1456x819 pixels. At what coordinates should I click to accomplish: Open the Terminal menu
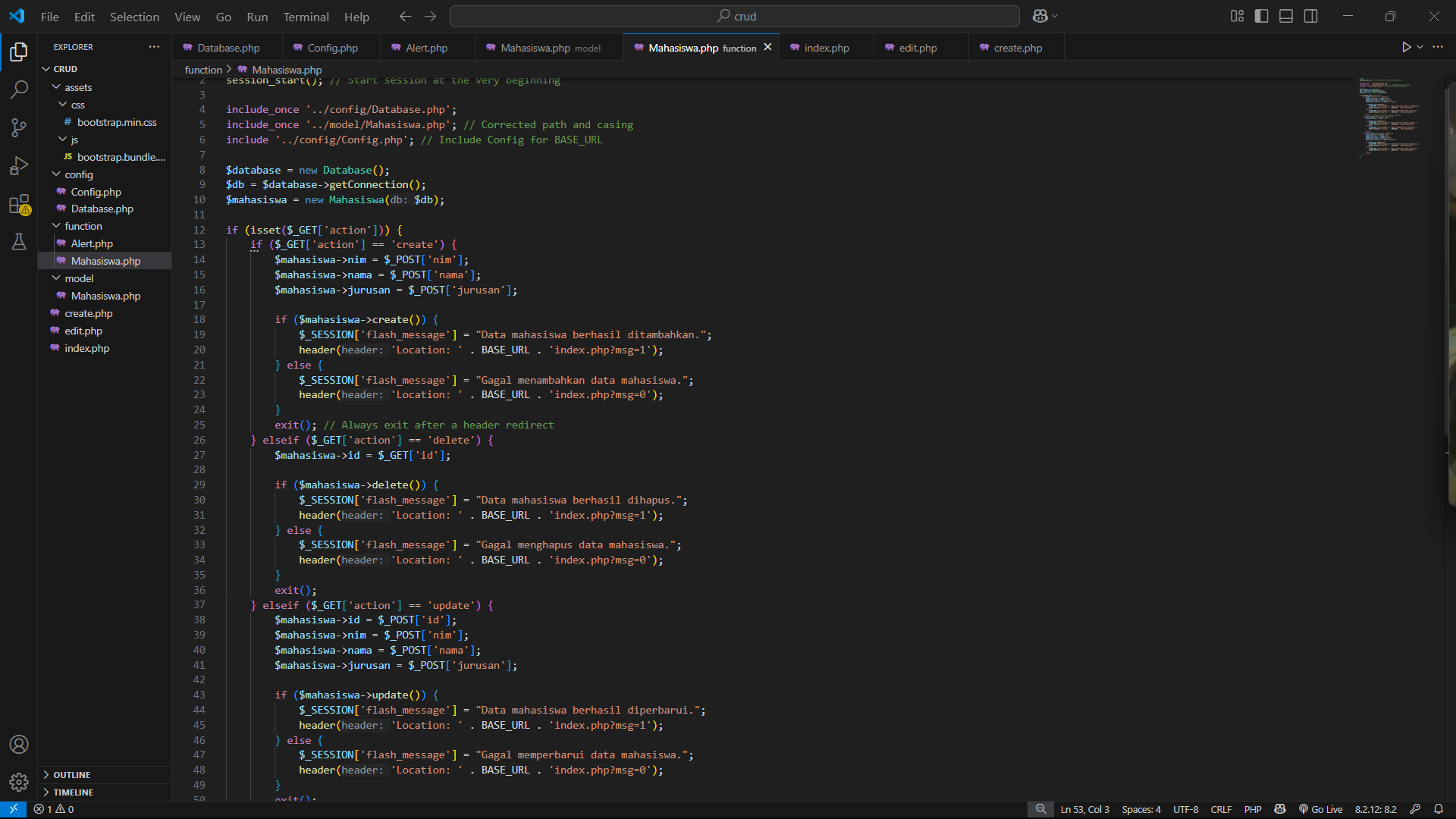pyautogui.click(x=306, y=17)
